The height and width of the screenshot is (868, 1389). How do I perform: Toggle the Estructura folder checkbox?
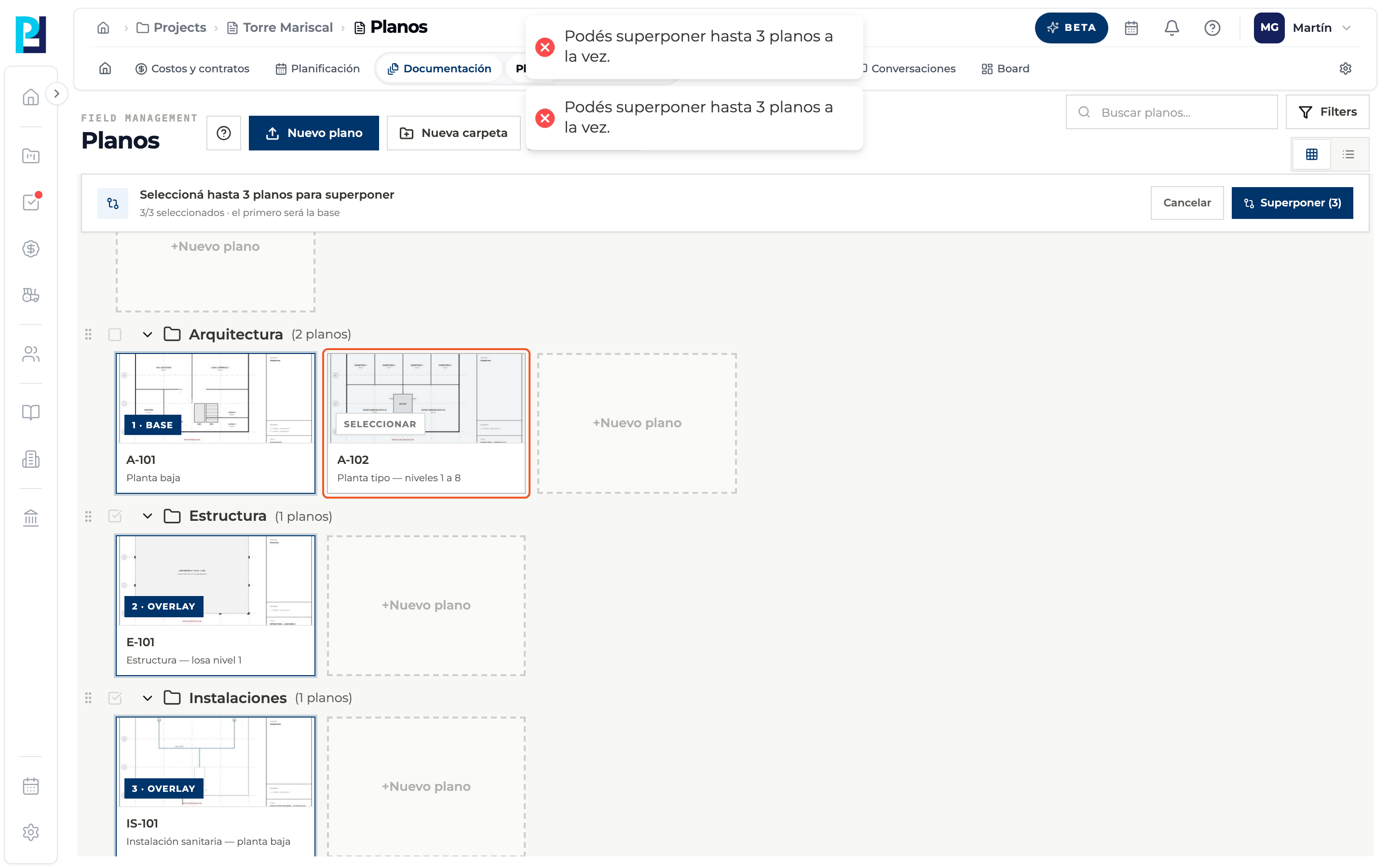[x=115, y=515]
